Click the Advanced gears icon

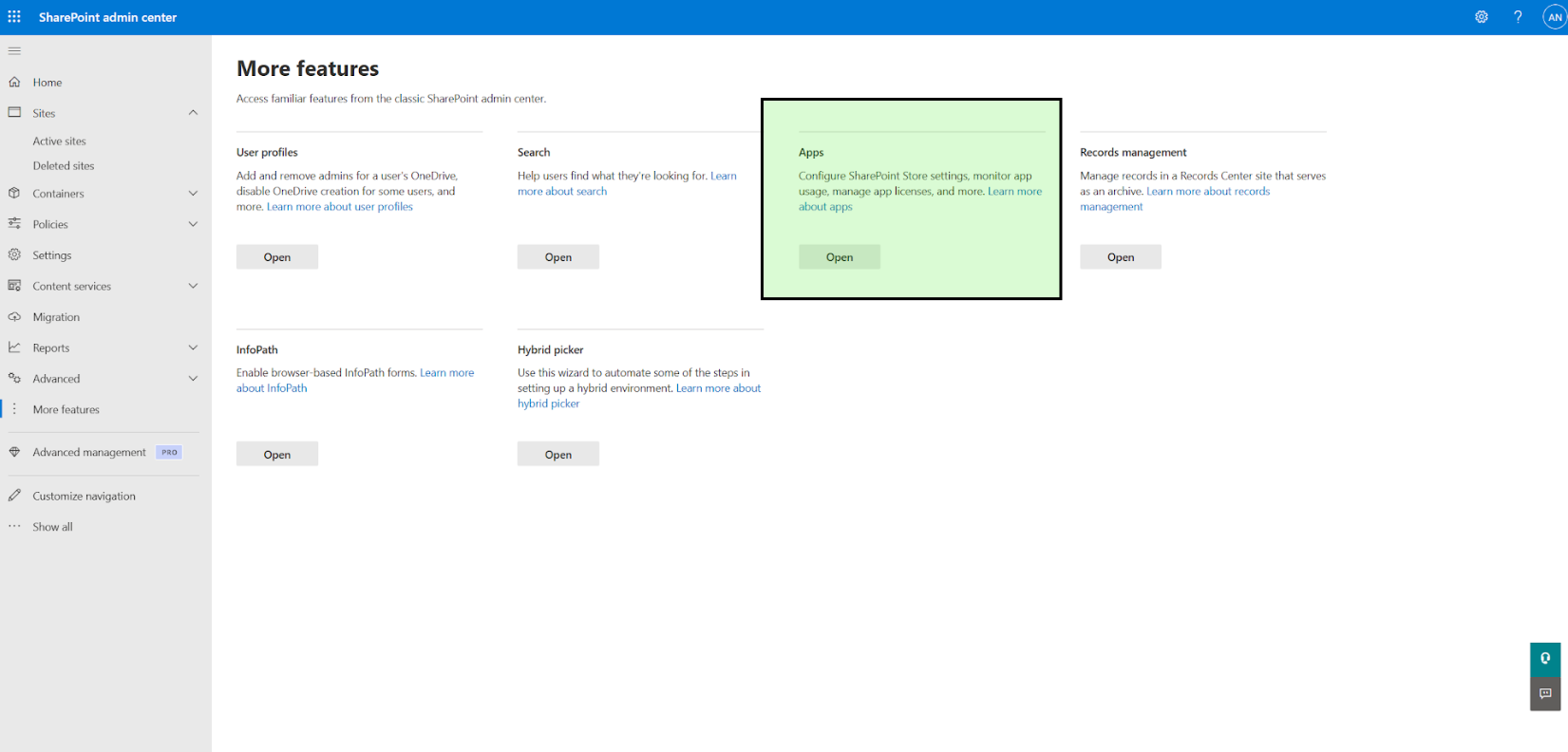pyautogui.click(x=14, y=379)
